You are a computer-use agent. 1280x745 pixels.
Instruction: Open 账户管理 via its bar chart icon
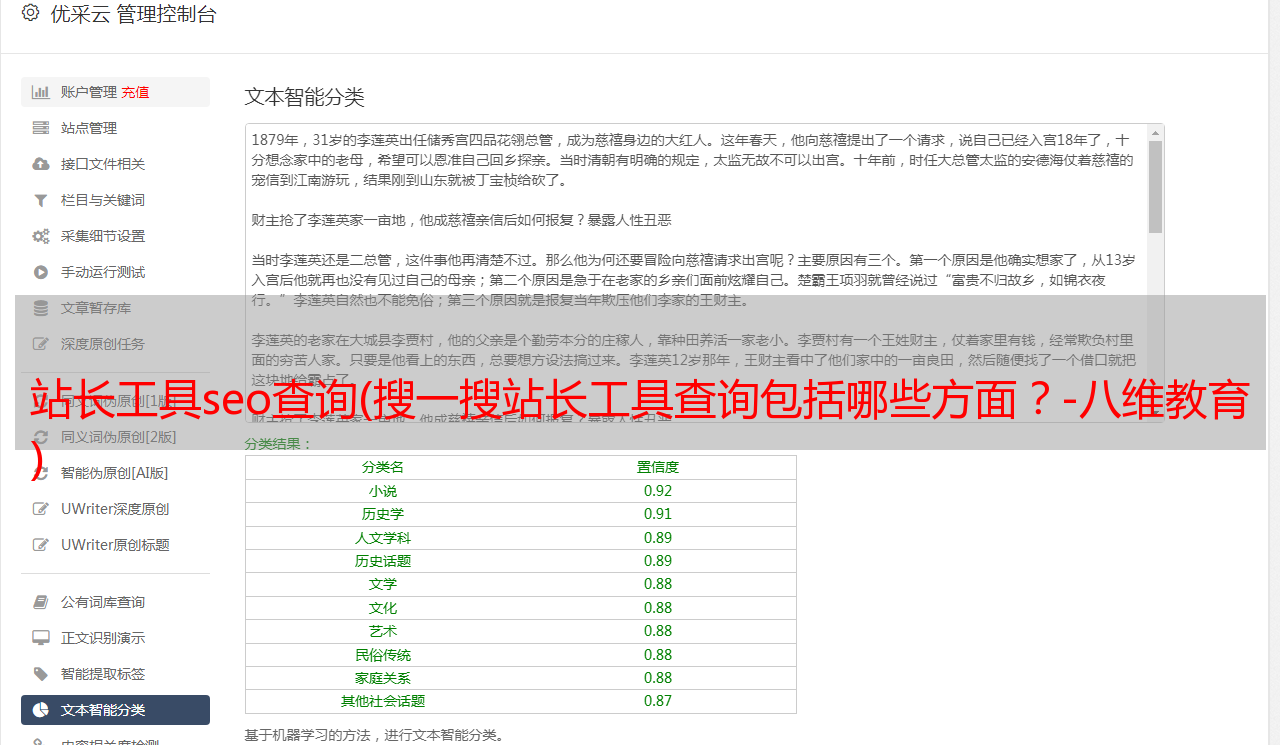point(41,92)
